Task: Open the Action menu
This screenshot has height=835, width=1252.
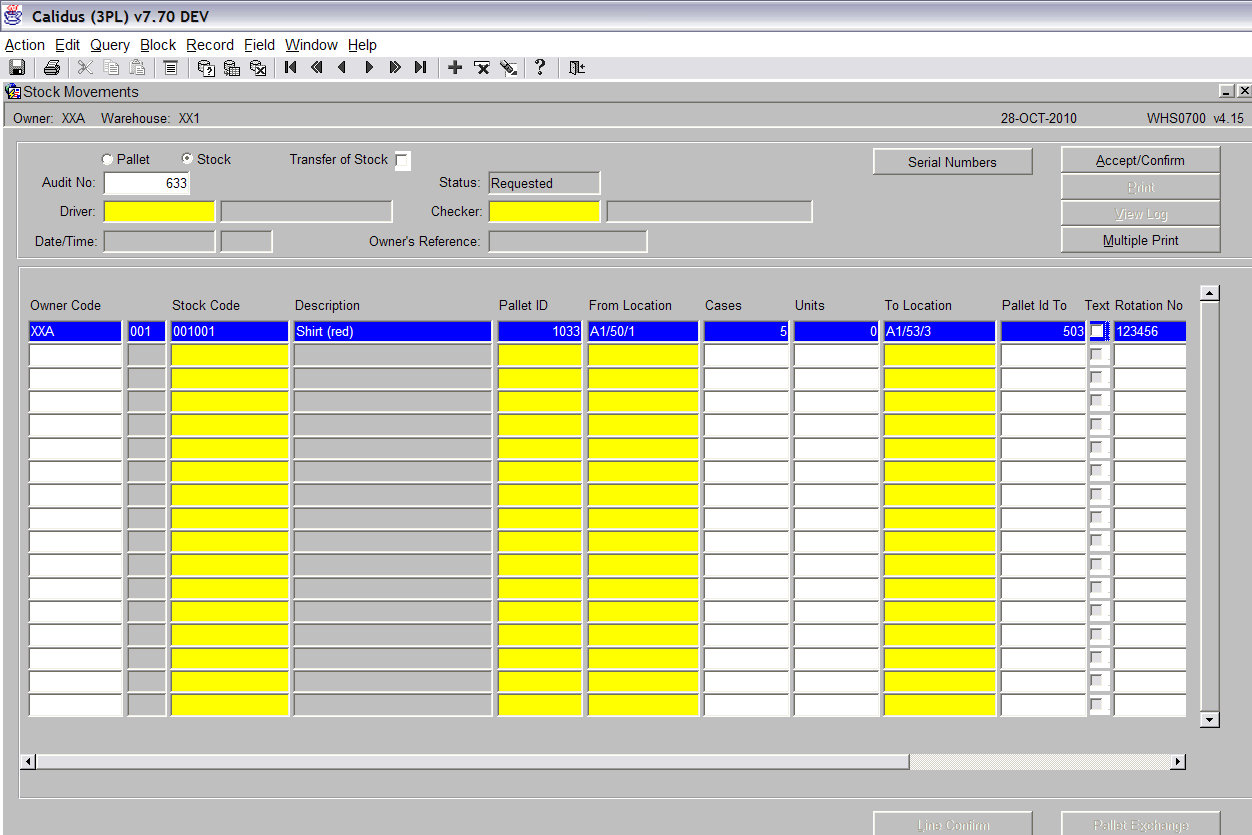Action: click(25, 45)
